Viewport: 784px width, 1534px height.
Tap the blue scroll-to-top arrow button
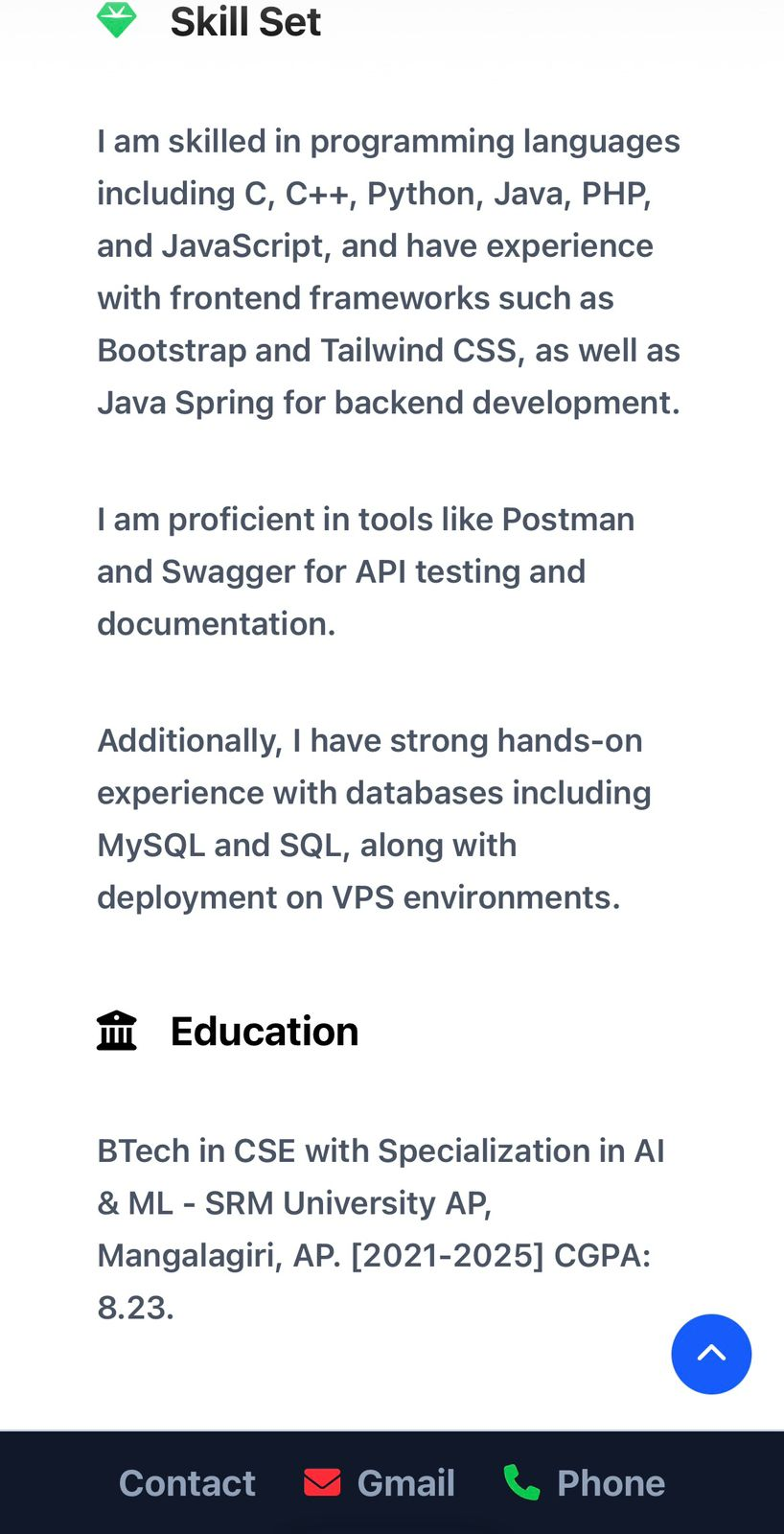coord(711,1354)
